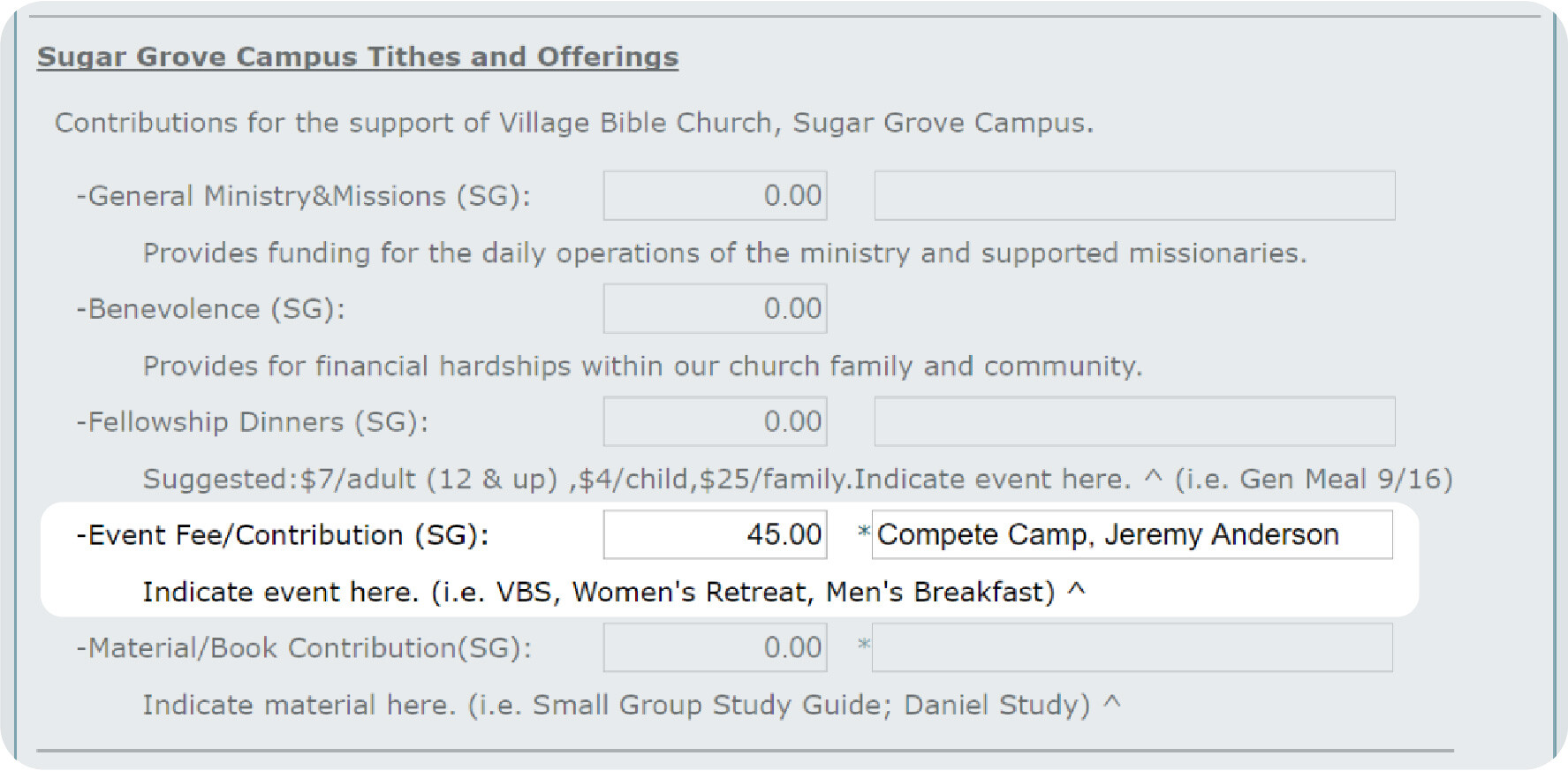Click the -Material/Book Contribution(SG) label
1568x771 pixels.
(x=304, y=648)
